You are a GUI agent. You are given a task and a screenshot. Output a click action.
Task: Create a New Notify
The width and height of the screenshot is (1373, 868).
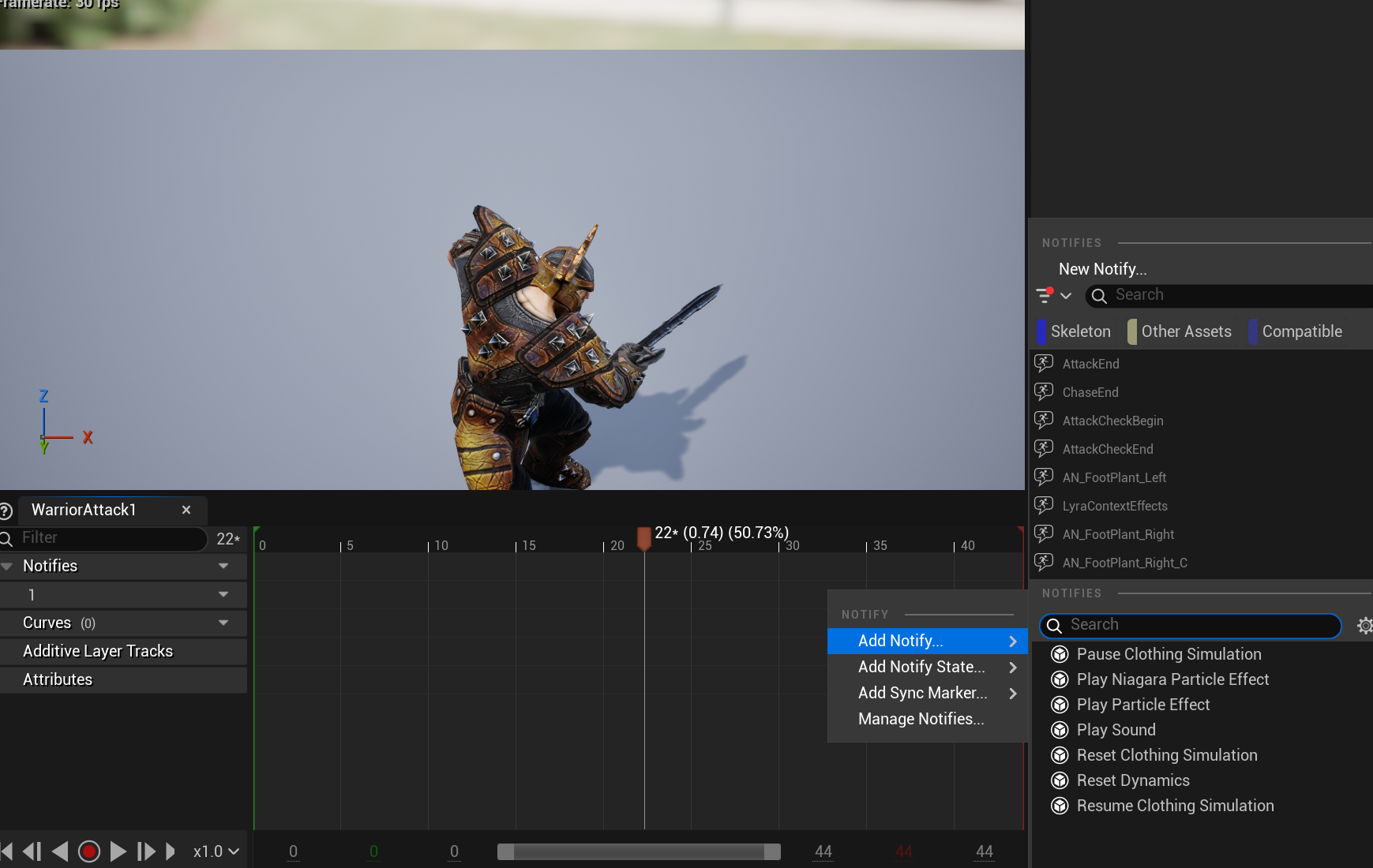pos(1102,269)
